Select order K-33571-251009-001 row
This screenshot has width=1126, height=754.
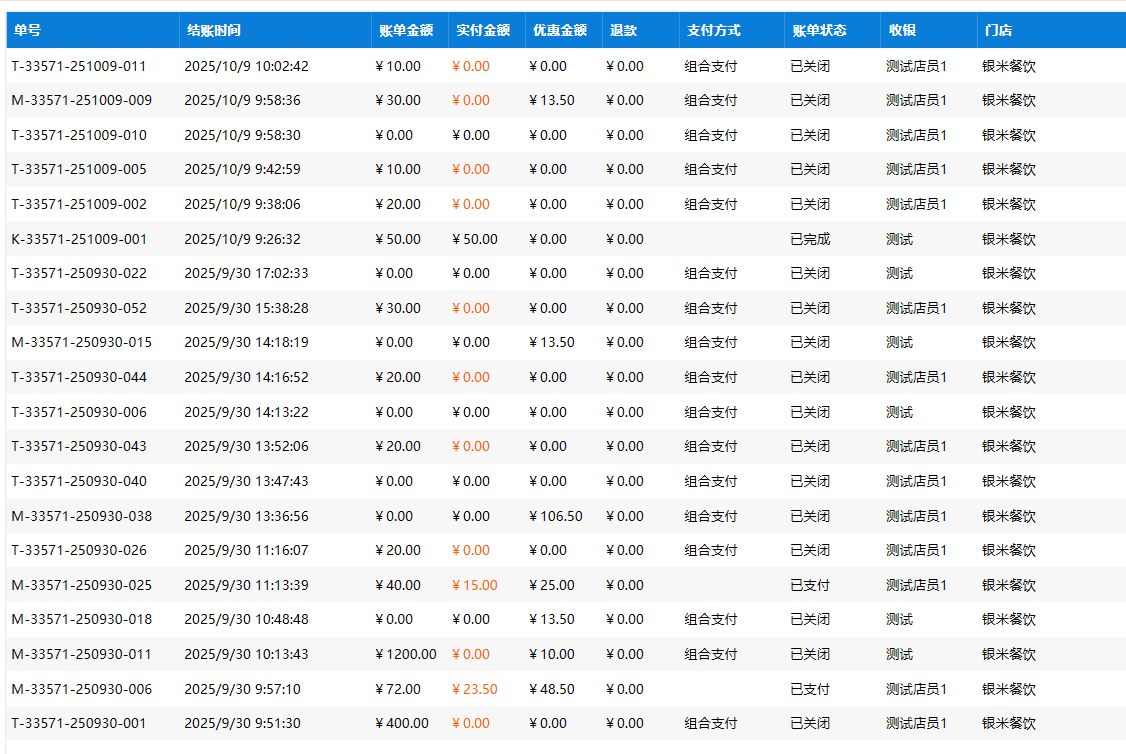[x=79, y=239]
